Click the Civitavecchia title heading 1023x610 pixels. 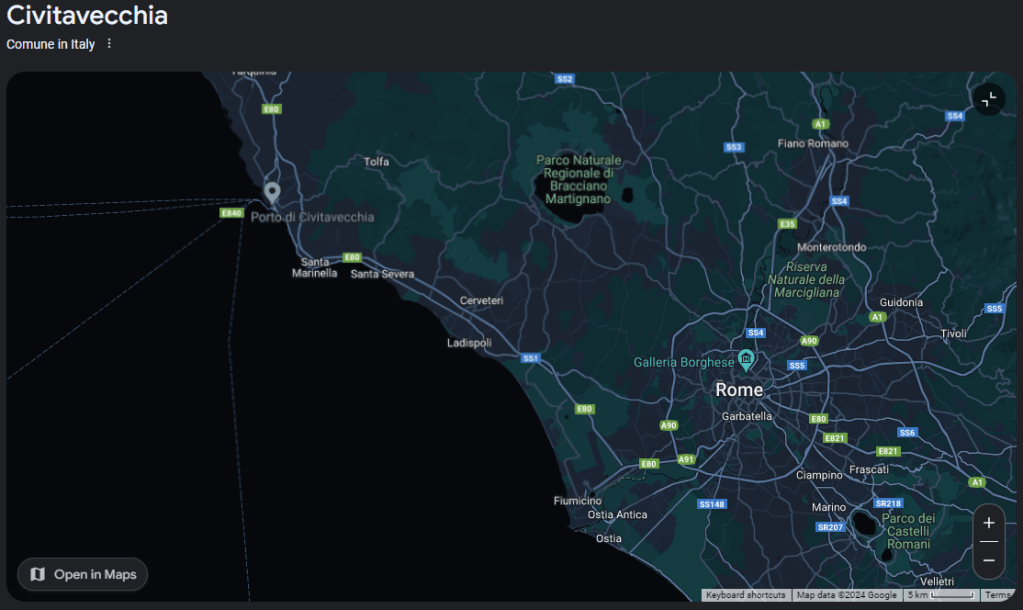click(87, 16)
